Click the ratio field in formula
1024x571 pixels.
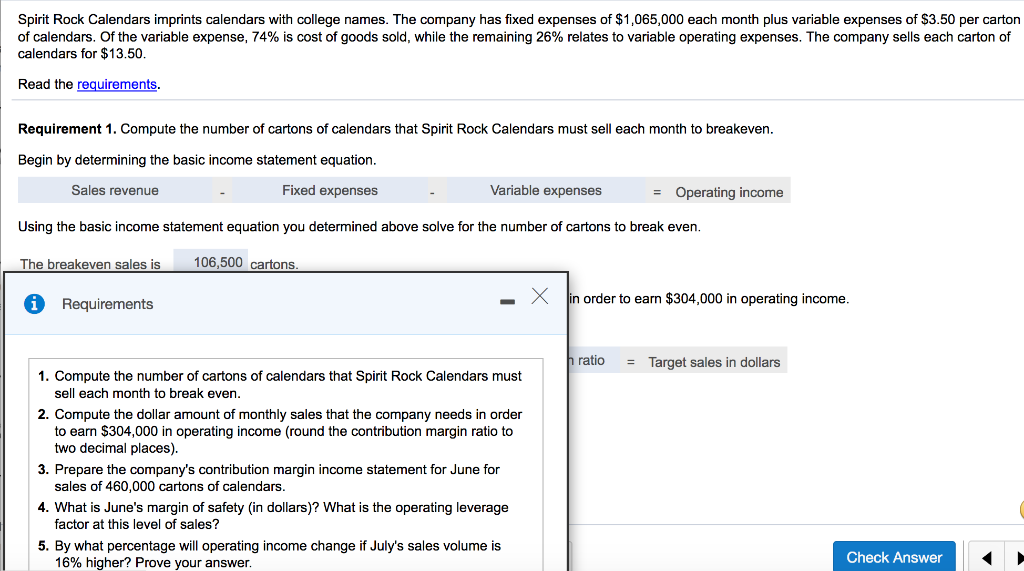point(593,360)
